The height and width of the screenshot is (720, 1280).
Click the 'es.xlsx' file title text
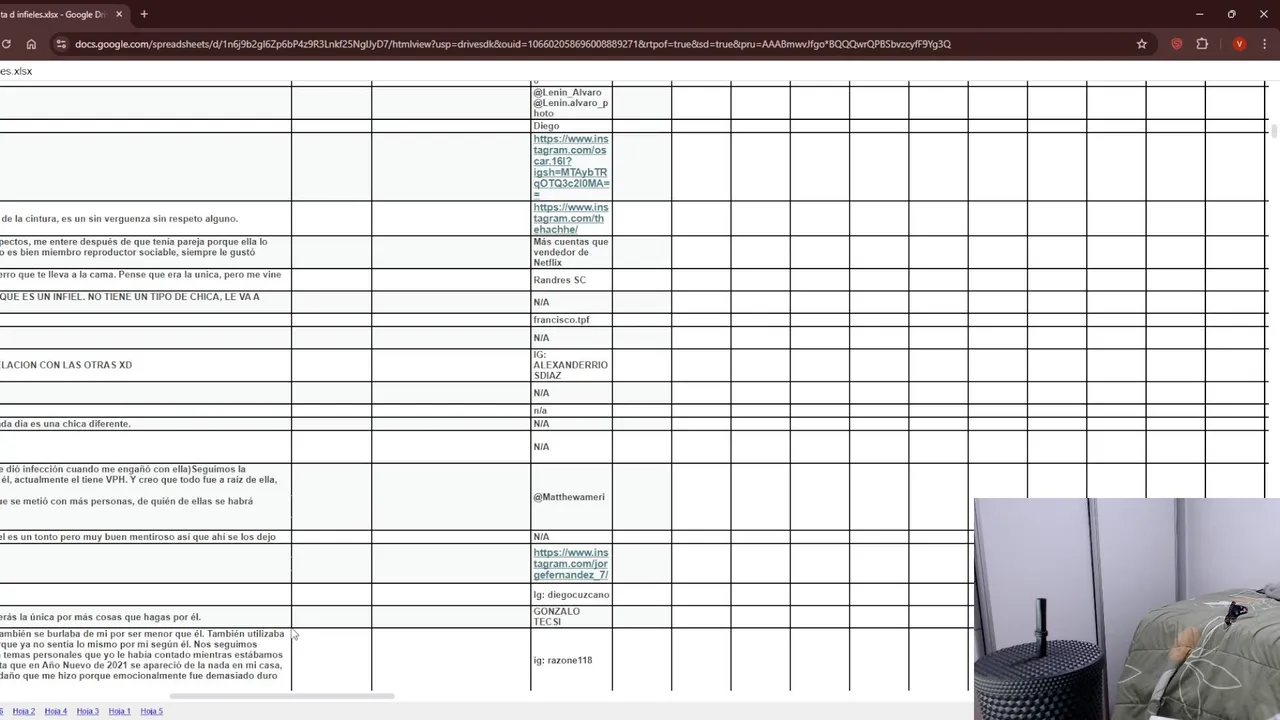click(x=16, y=71)
